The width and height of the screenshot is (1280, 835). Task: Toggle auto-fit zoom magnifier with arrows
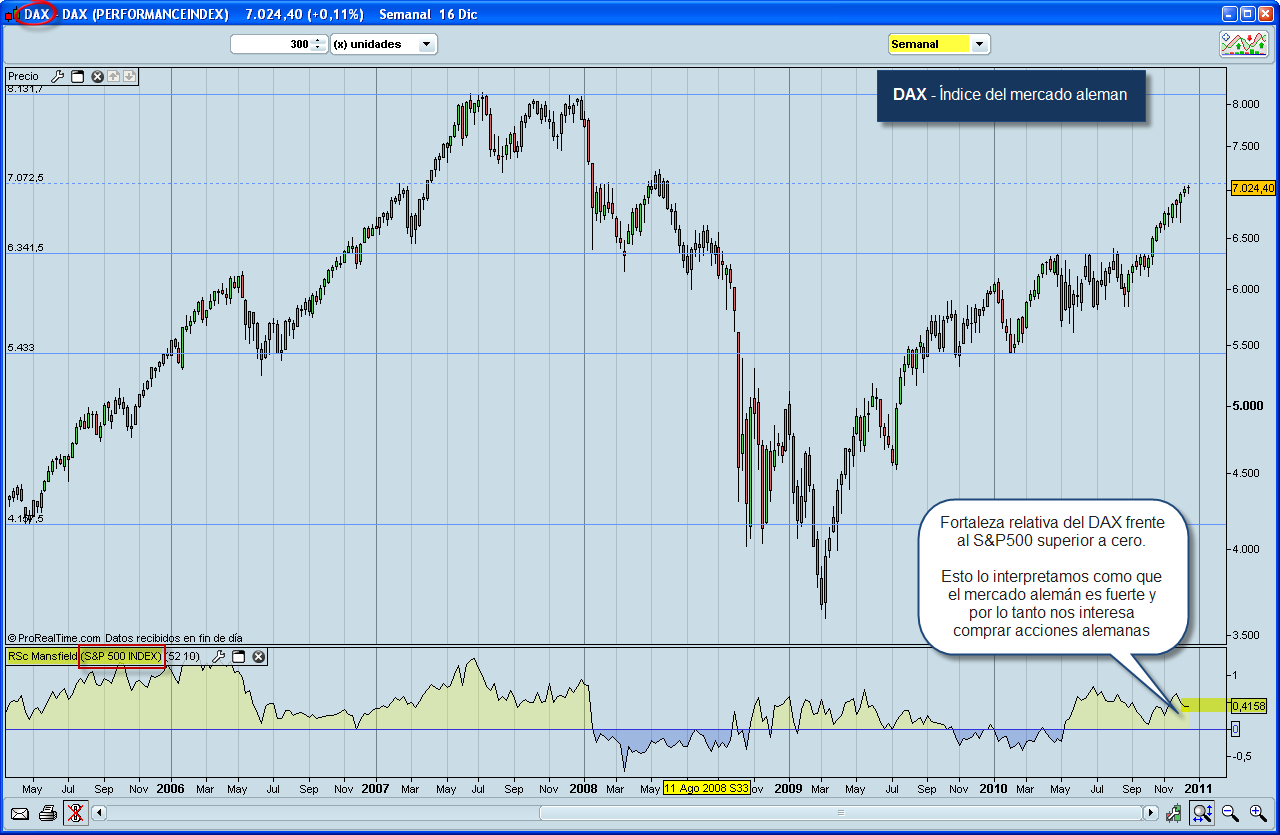coord(1202,813)
